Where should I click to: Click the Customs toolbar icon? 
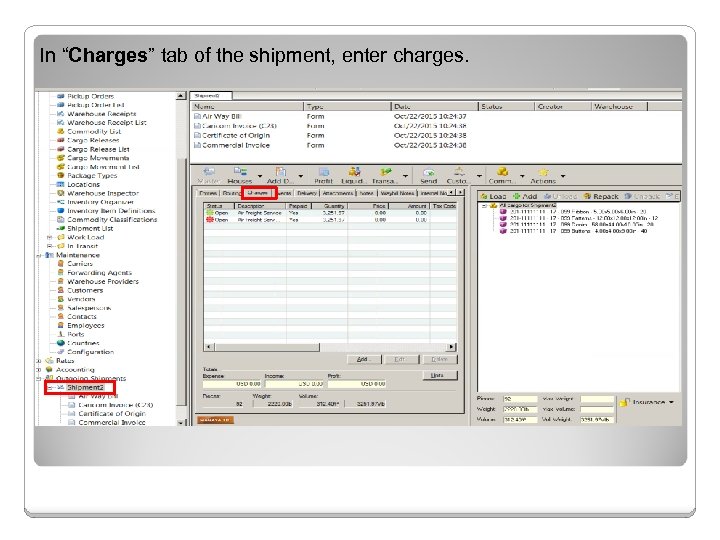[x=459, y=172]
